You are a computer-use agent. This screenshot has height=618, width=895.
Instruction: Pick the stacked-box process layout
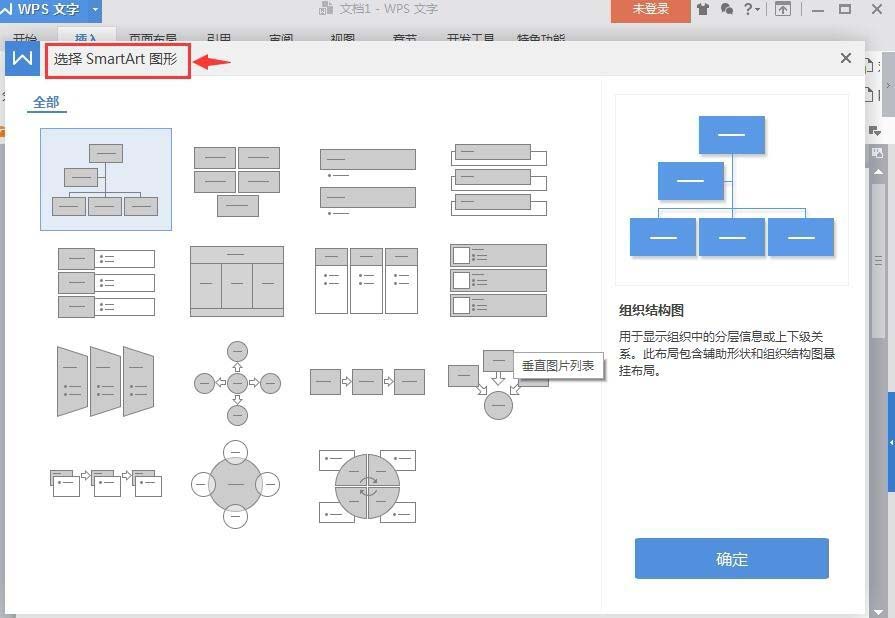click(x=106, y=483)
